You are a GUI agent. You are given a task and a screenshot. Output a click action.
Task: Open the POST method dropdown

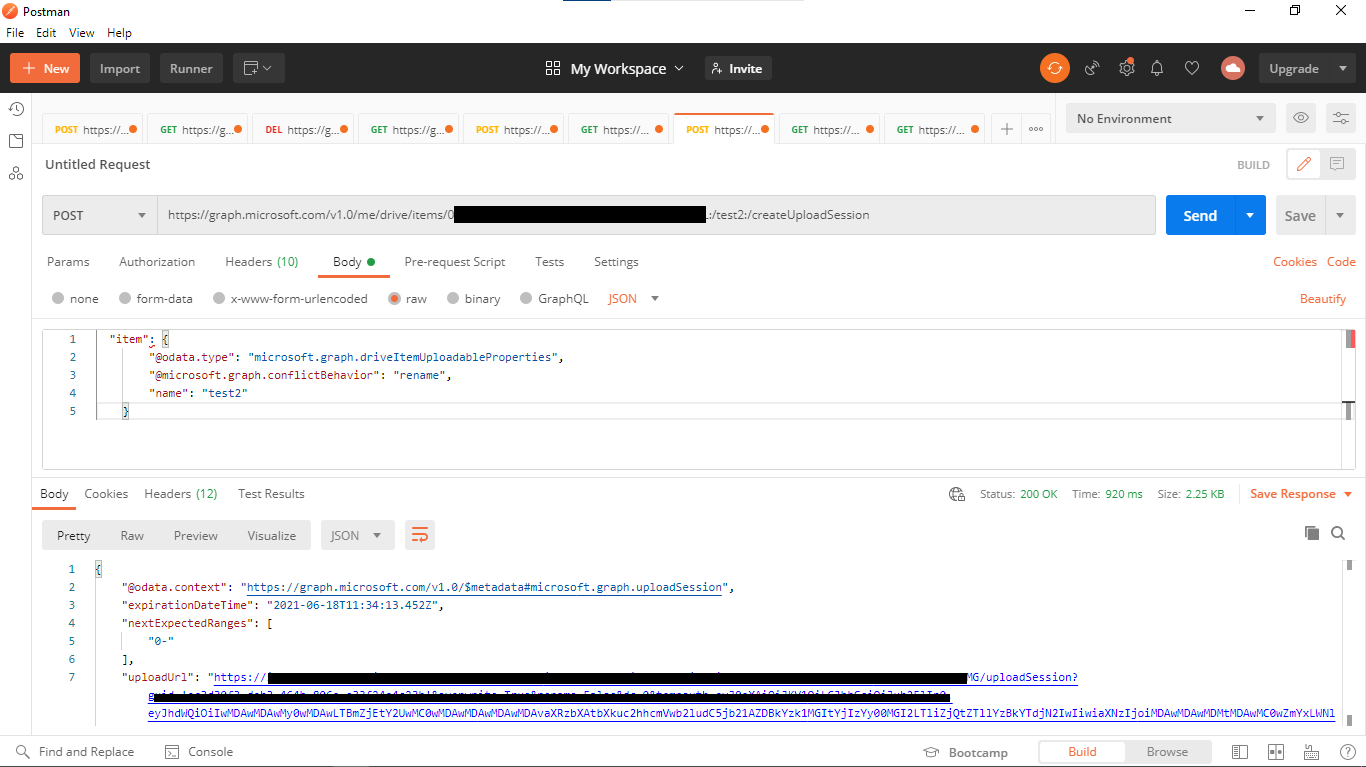pos(100,215)
